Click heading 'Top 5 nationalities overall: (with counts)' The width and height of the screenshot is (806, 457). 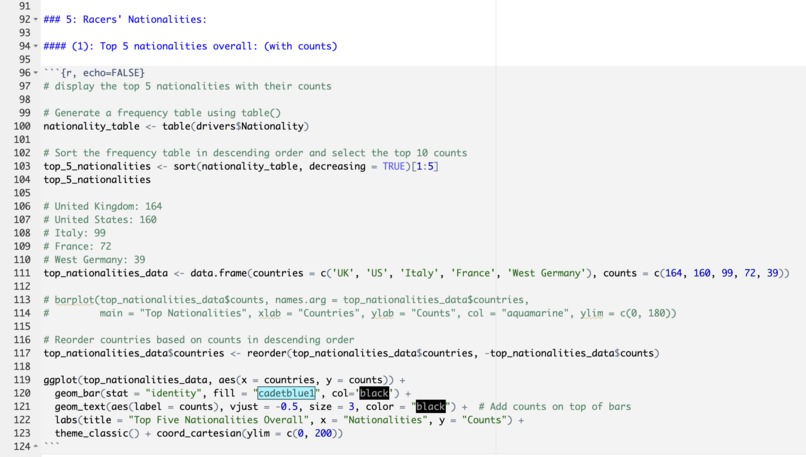pyautogui.click(x=218, y=46)
